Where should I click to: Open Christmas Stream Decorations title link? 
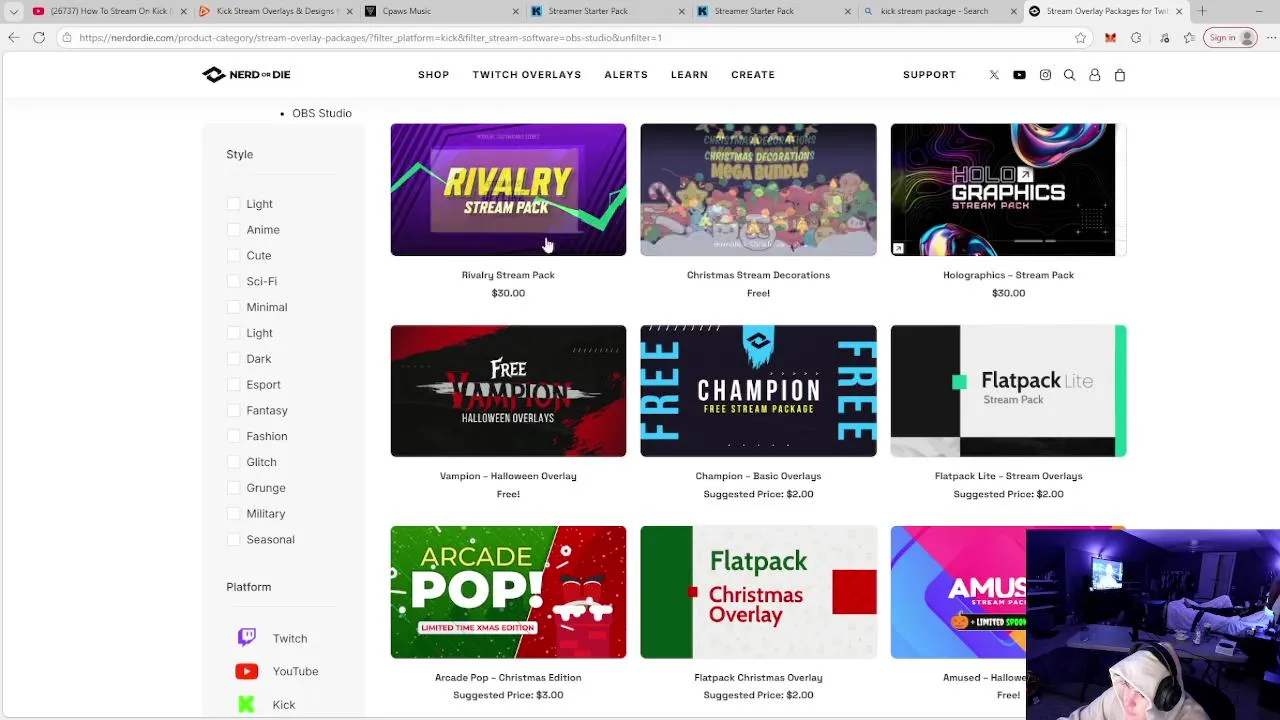click(x=758, y=275)
